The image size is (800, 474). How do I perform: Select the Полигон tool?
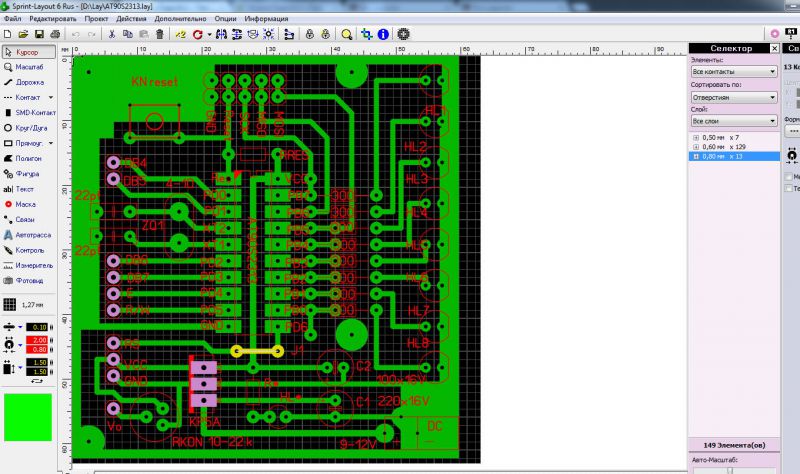coord(28,158)
